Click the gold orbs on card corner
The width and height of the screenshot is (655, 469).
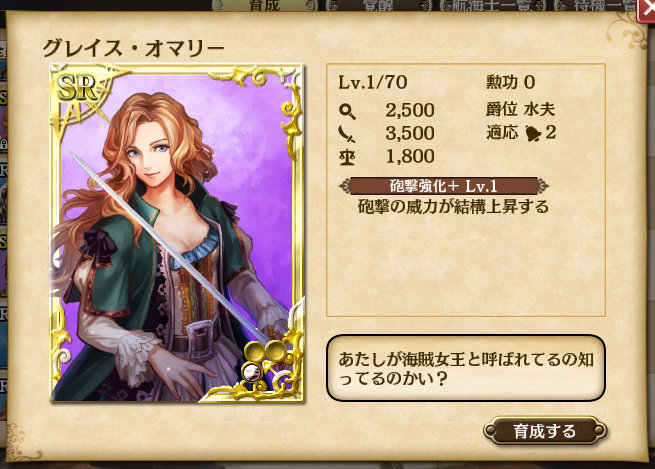click(x=264, y=351)
